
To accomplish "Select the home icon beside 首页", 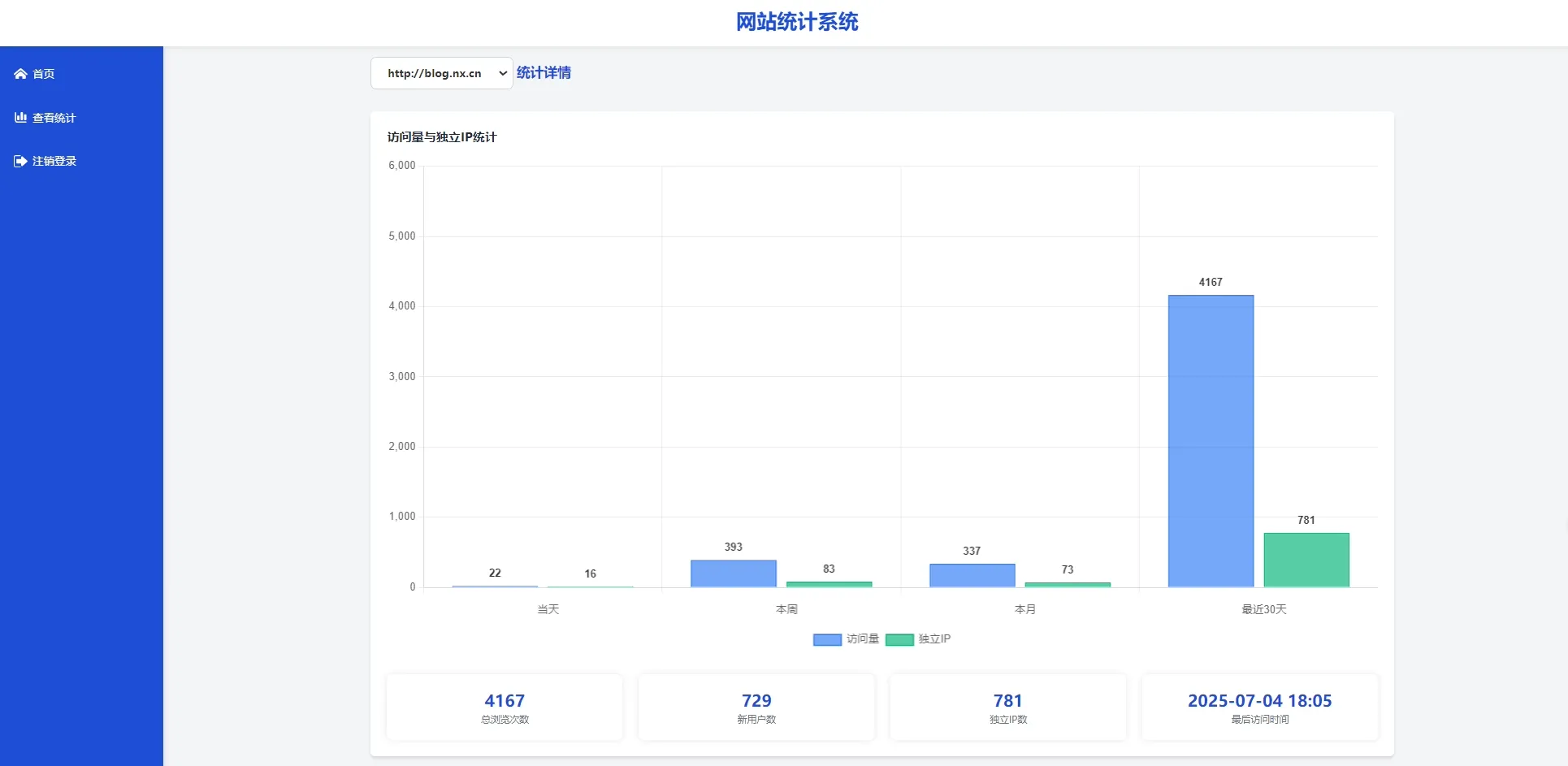I will tap(20, 74).
